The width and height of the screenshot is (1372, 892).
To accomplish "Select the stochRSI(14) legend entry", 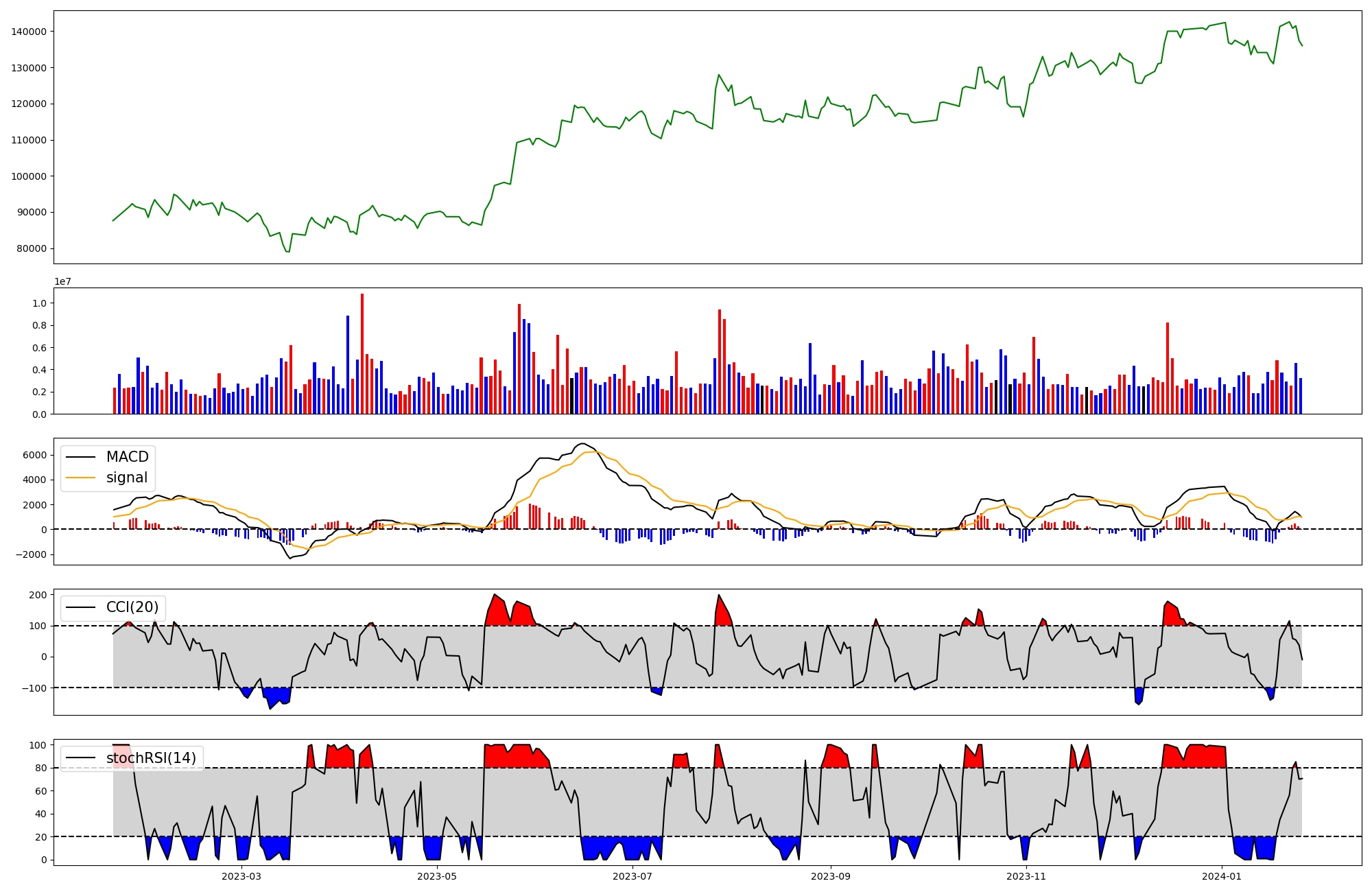I will 151,758.
